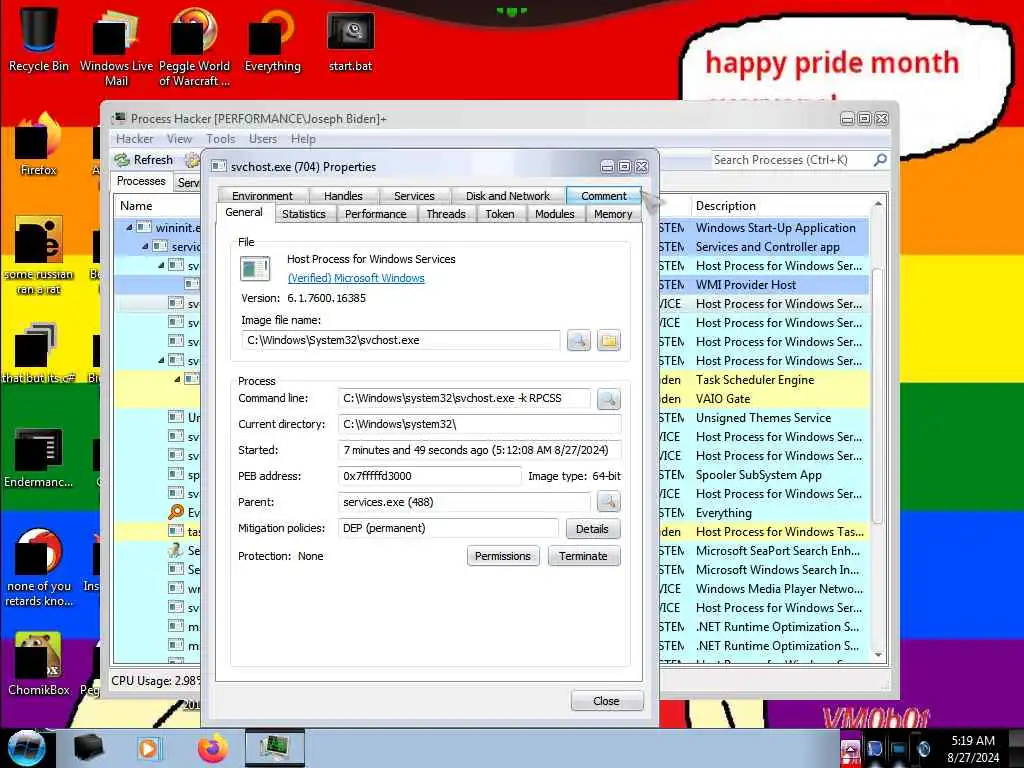This screenshot has height=768, width=1024.
Task: Select the Windows Media Player Netwo... row
Action: 779,588
